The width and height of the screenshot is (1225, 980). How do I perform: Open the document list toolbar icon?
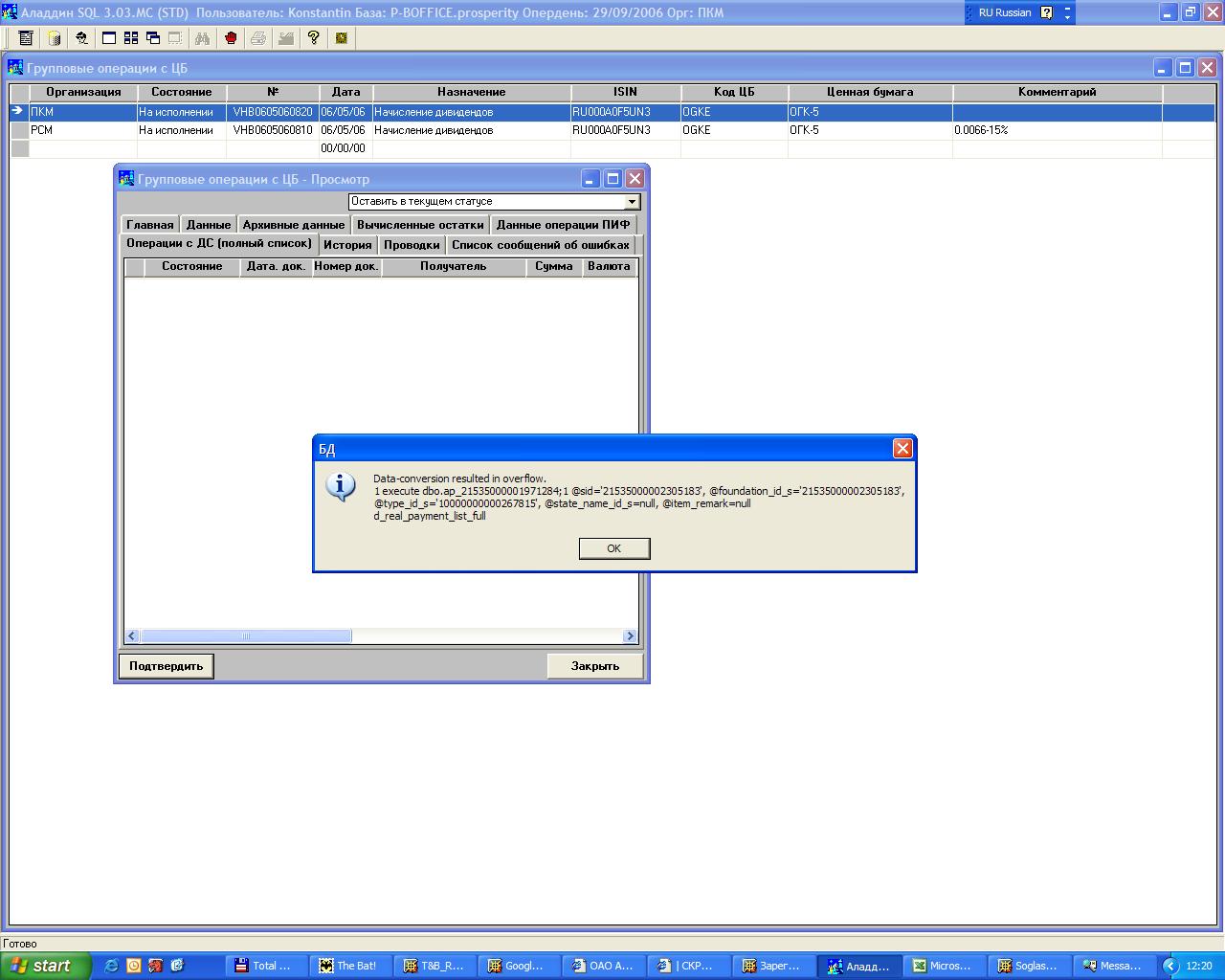pyautogui.click(x=26, y=38)
